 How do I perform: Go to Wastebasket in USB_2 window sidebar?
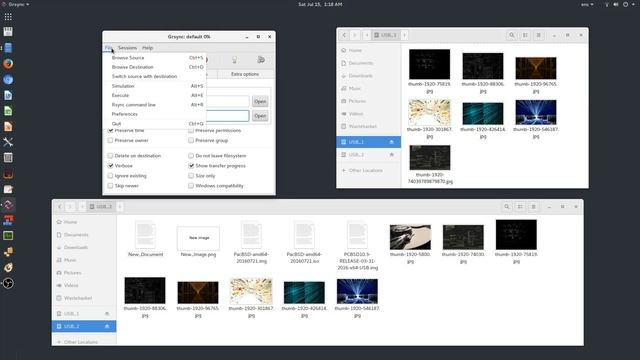[x=84, y=298]
